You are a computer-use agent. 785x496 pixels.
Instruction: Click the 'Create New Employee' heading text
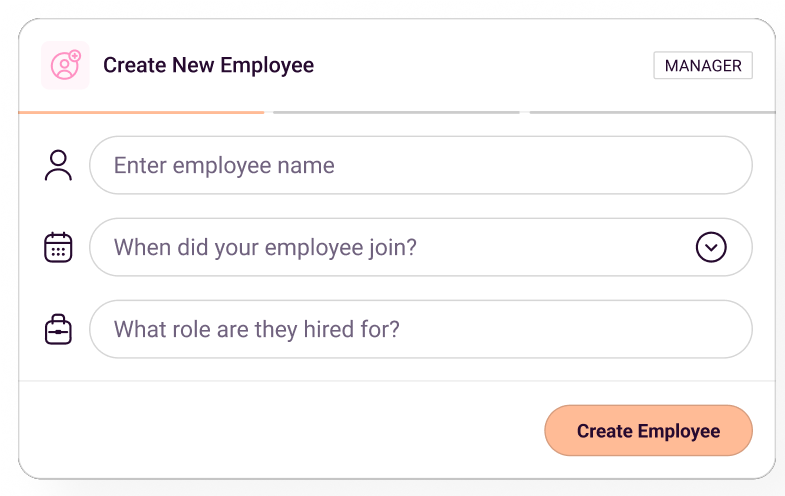[209, 66]
